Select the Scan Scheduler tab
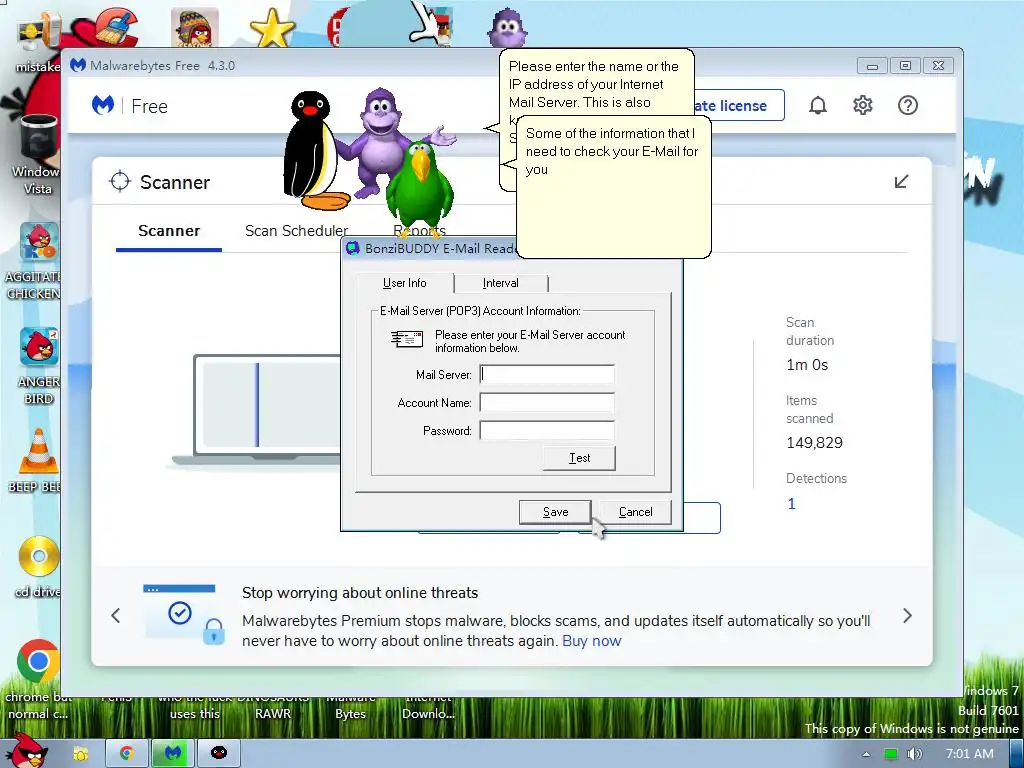Viewport: 1024px width, 768px height. click(296, 231)
